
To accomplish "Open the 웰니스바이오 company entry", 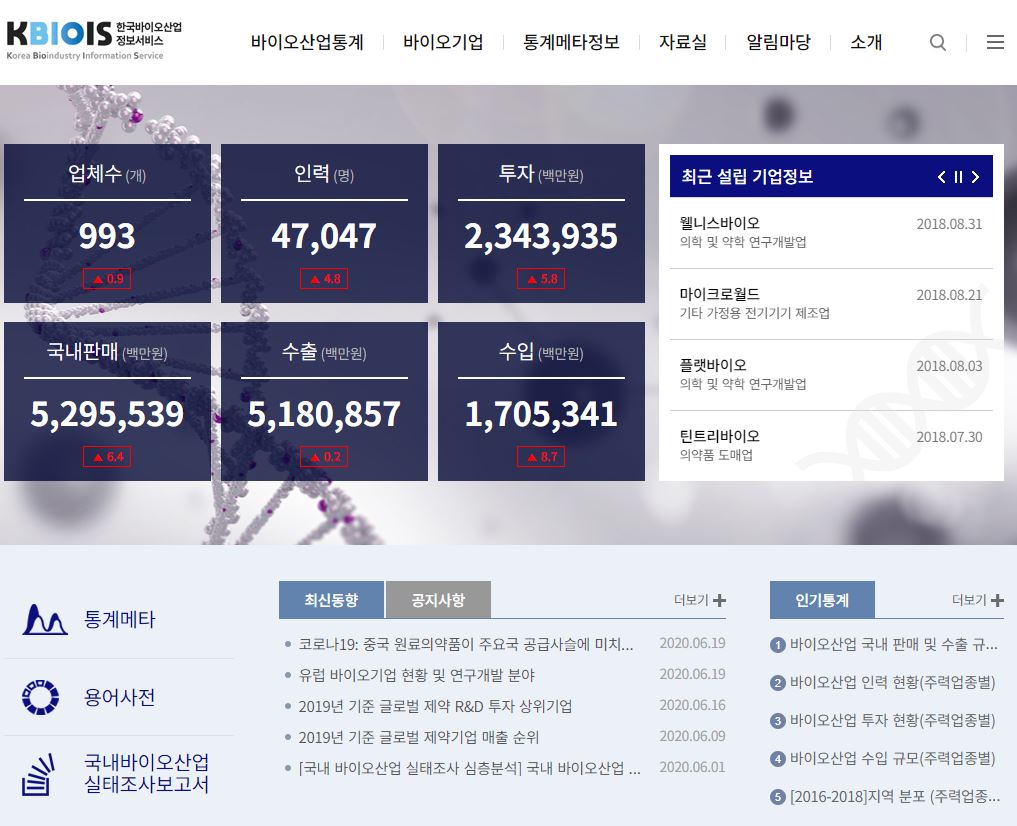I will pyautogui.click(x=719, y=223).
